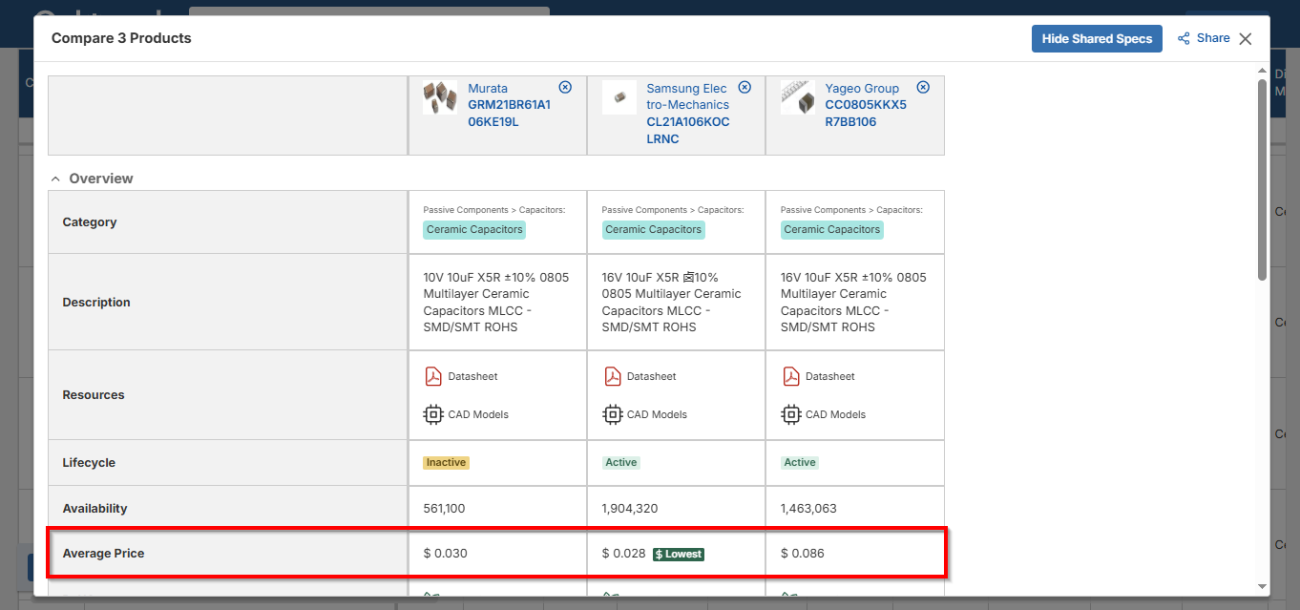Click the Resources row label
Image resolution: width=1300 pixels, height=610 pixels.
pyautogui.click(x=93, y=395)
